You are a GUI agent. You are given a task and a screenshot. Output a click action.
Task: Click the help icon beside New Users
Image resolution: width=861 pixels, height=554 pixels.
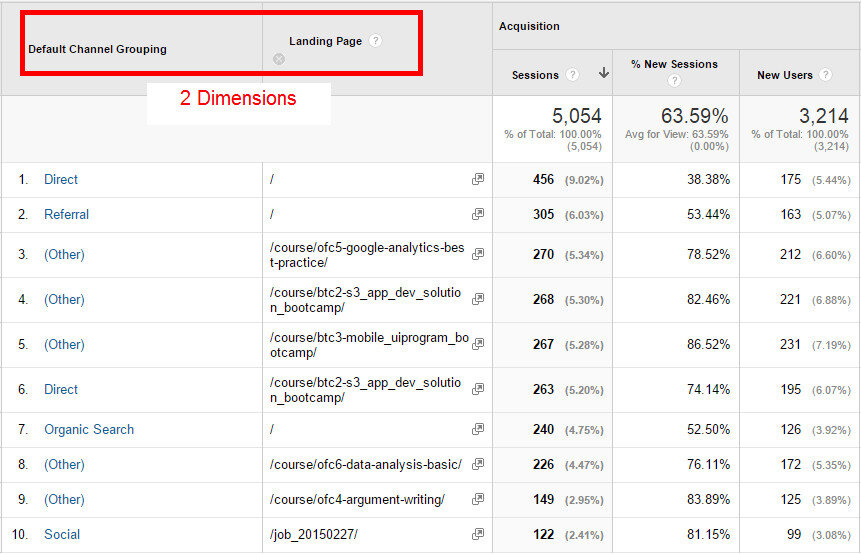coord(824,75)
